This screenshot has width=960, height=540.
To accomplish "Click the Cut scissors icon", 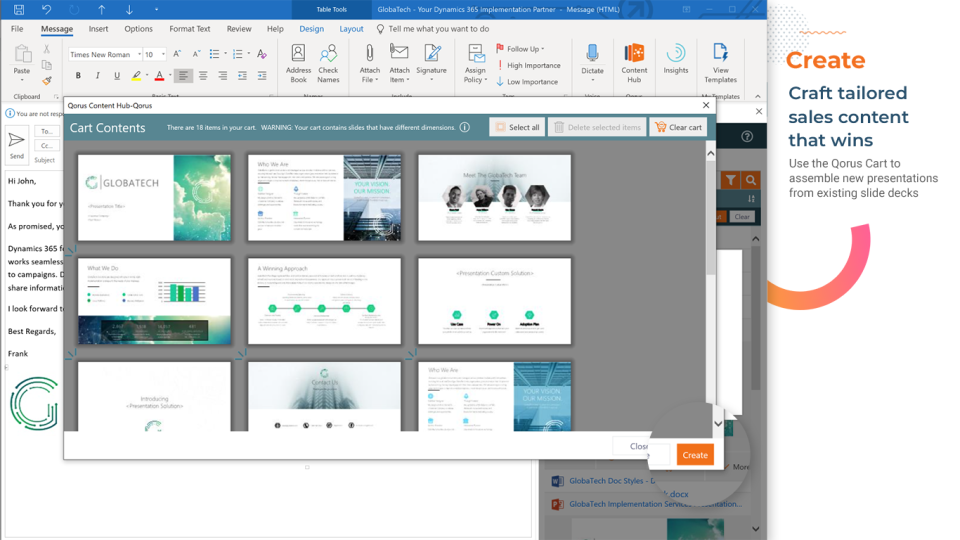I will click(x=47, y=49).
